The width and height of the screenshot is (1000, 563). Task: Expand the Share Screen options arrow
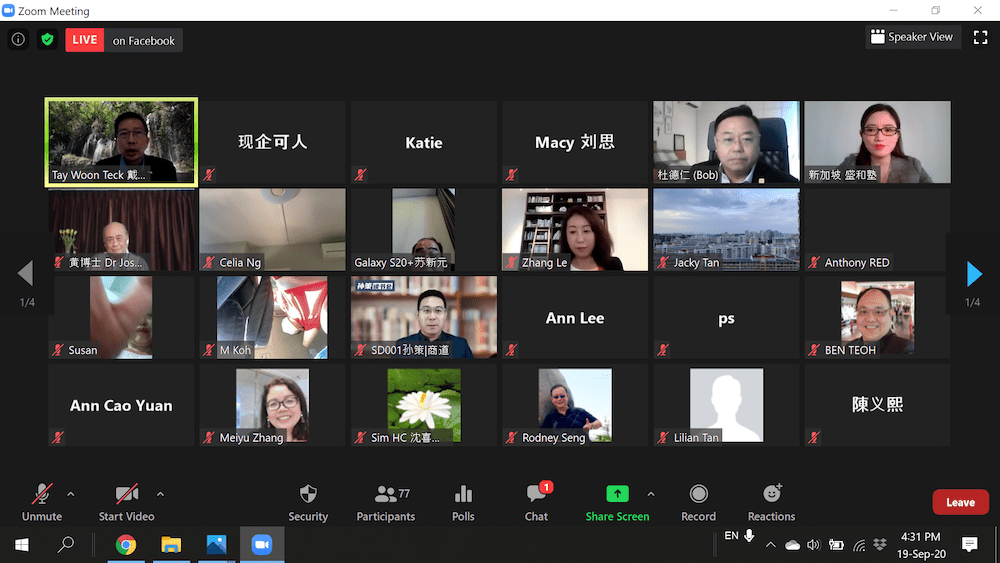[x=651, y=494]
